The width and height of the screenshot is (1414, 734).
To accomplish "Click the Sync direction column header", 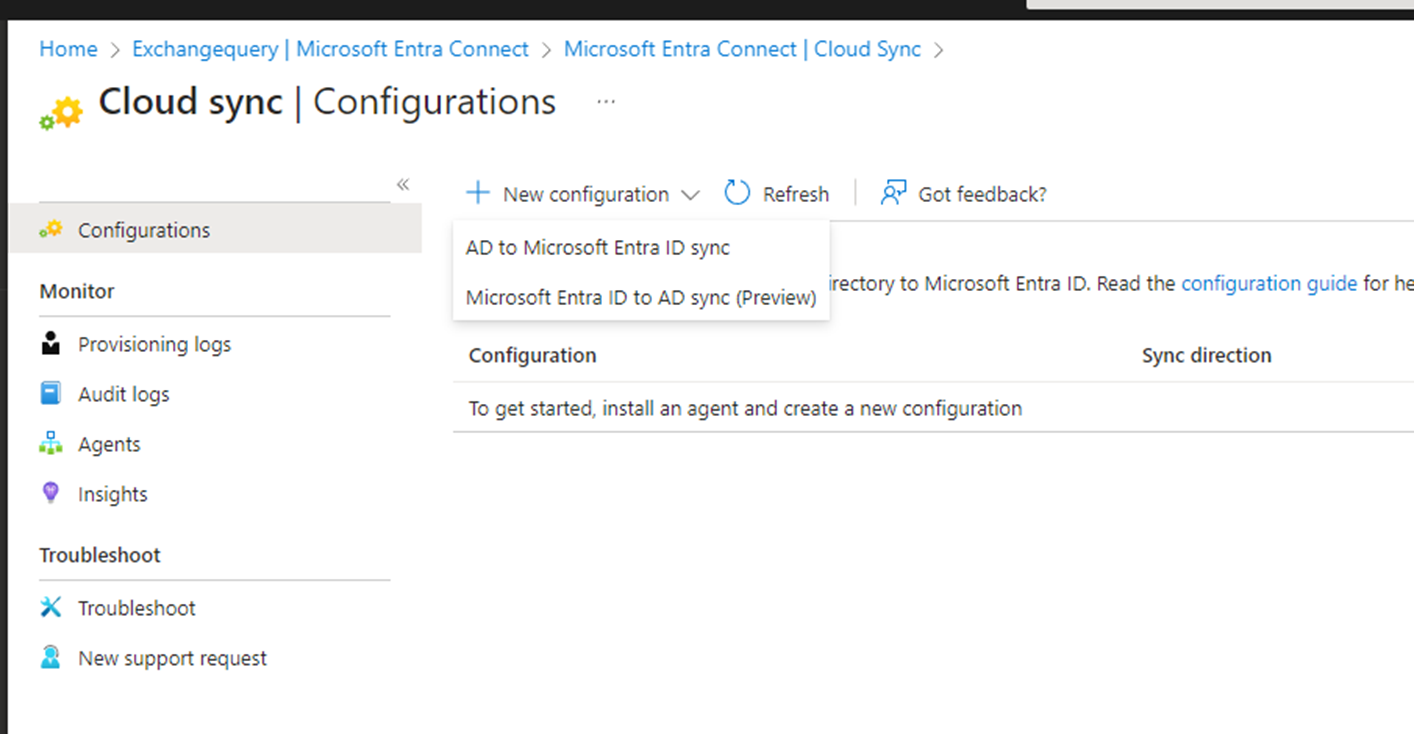I will click(1206, 355).
